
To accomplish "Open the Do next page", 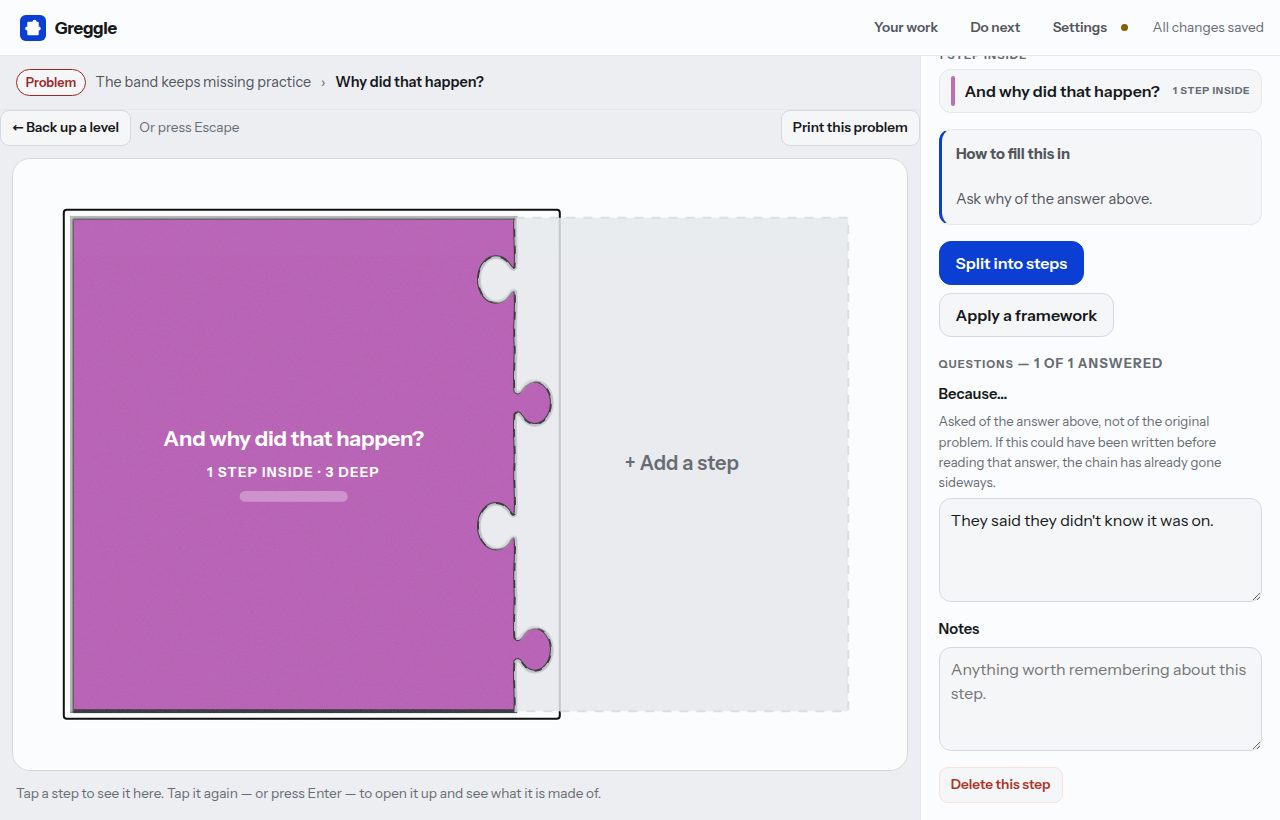I will [995, 27].
